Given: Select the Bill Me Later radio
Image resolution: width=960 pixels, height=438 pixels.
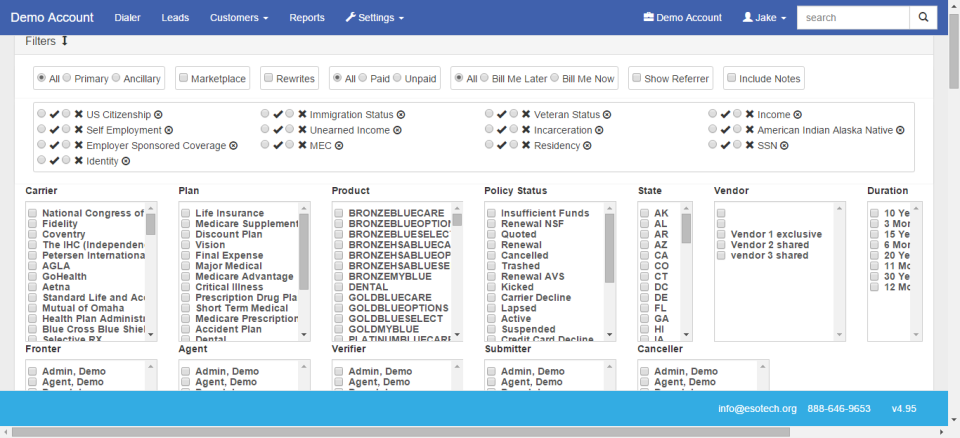Looking at the screenshot, I should (485, 78).
